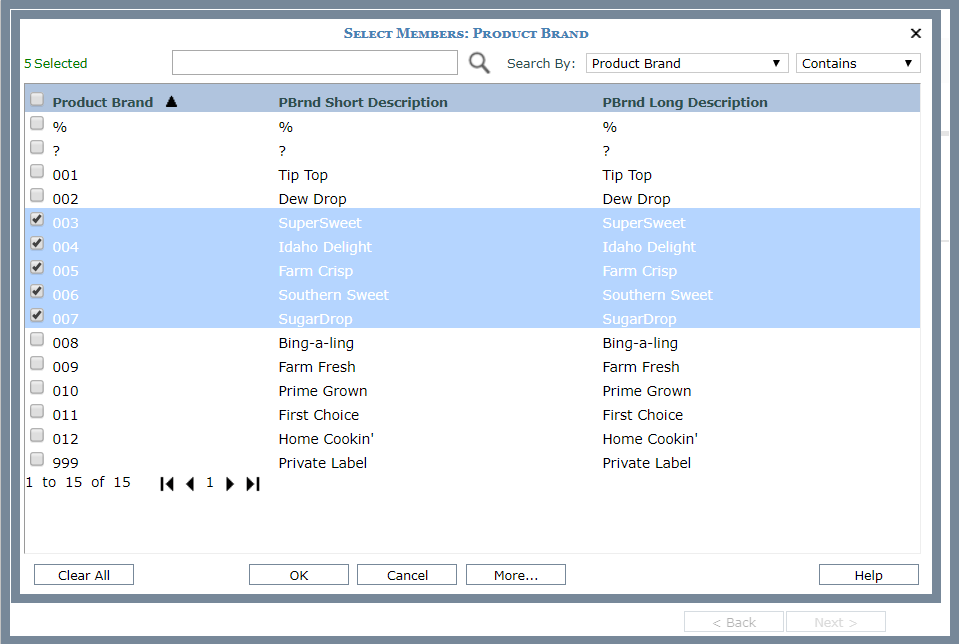Click short description 'SuperSweet'
Viewport: 959px width, 644px height.
click(x=320, y=223)
